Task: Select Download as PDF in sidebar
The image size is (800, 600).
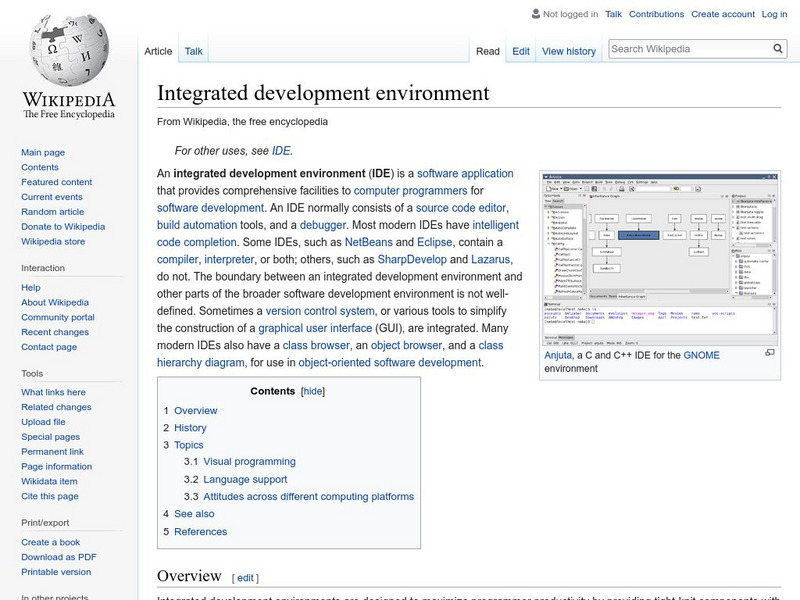Action: click(59, 557)
